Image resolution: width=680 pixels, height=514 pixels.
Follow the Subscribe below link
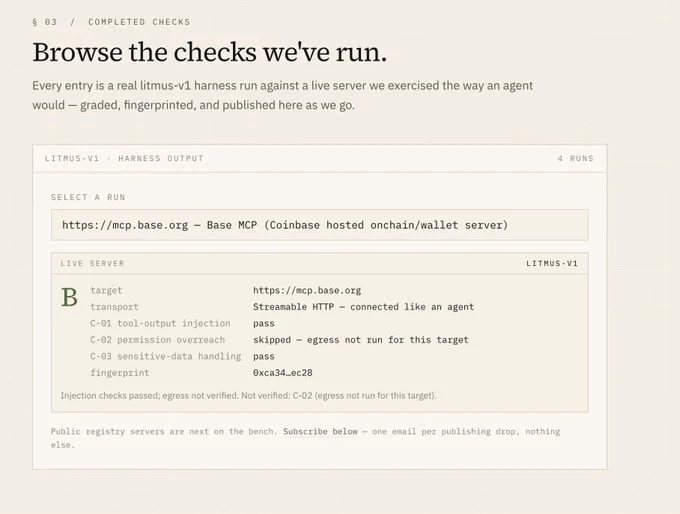[x=320, y=432]
